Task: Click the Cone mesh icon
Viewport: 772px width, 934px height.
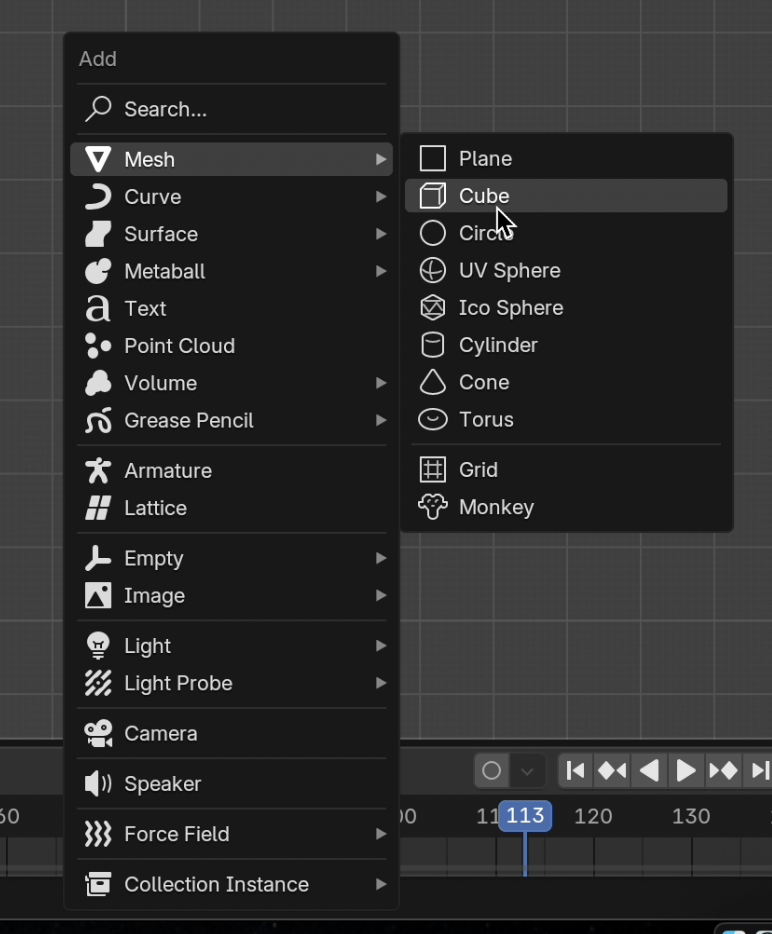Action: click(x=432, y=382)
